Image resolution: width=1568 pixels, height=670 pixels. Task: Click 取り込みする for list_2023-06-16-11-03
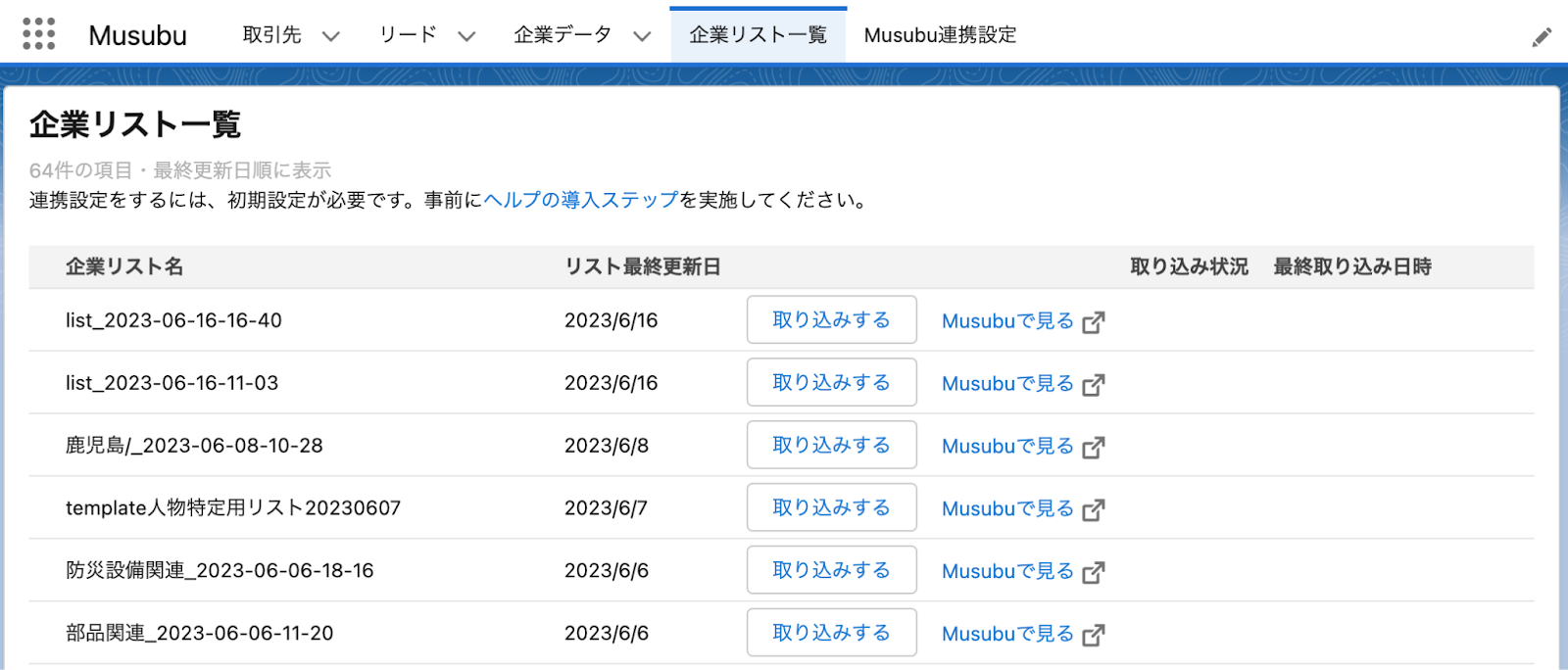(832, 383)
